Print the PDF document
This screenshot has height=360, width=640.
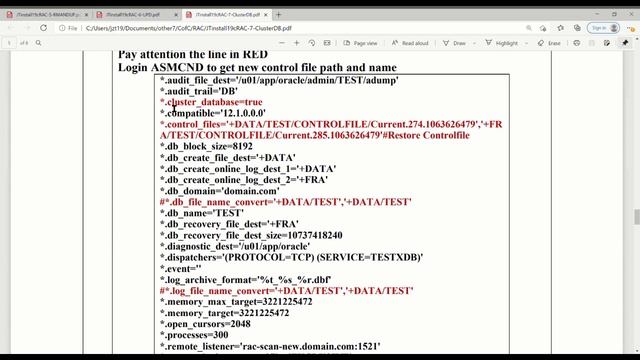(x=576, y=43)
